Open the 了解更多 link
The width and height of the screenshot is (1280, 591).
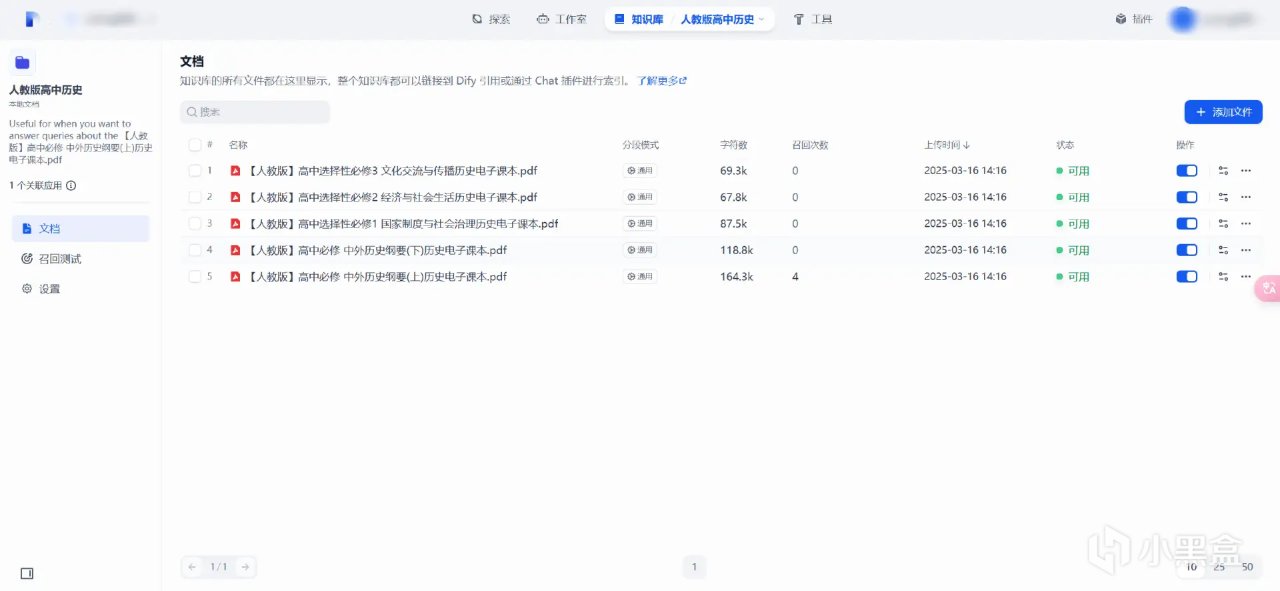662,80
